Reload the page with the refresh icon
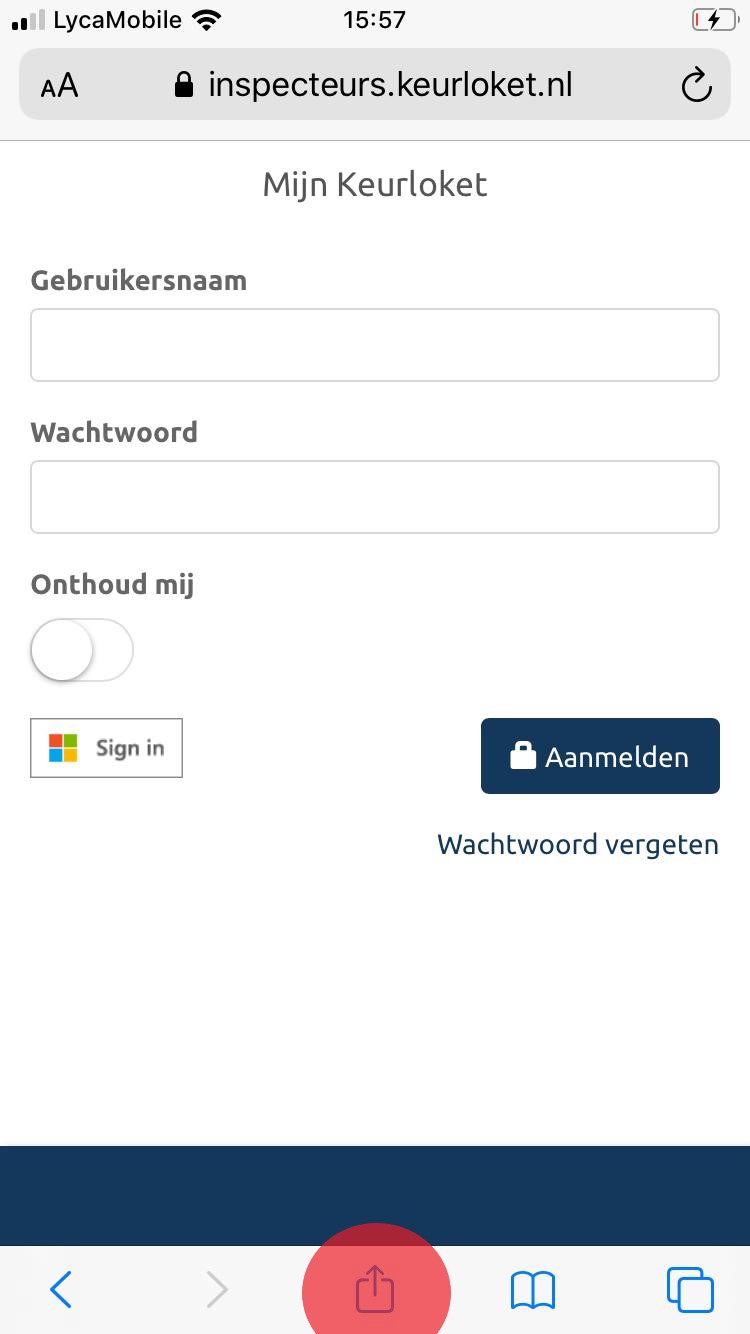 pos(696,85)
